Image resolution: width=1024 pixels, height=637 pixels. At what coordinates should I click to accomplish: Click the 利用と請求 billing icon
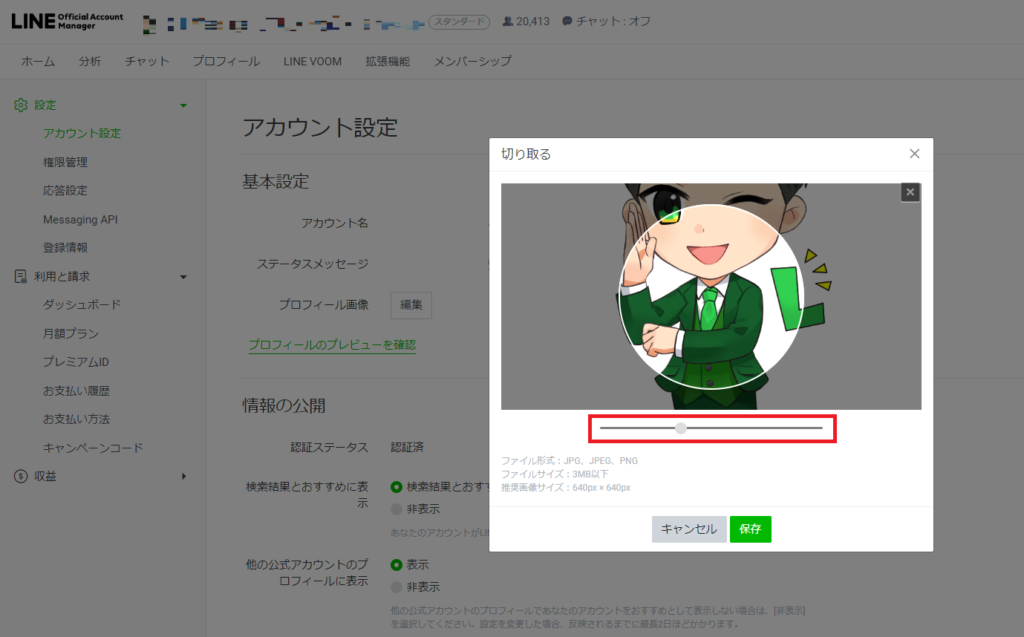(18, 276)
